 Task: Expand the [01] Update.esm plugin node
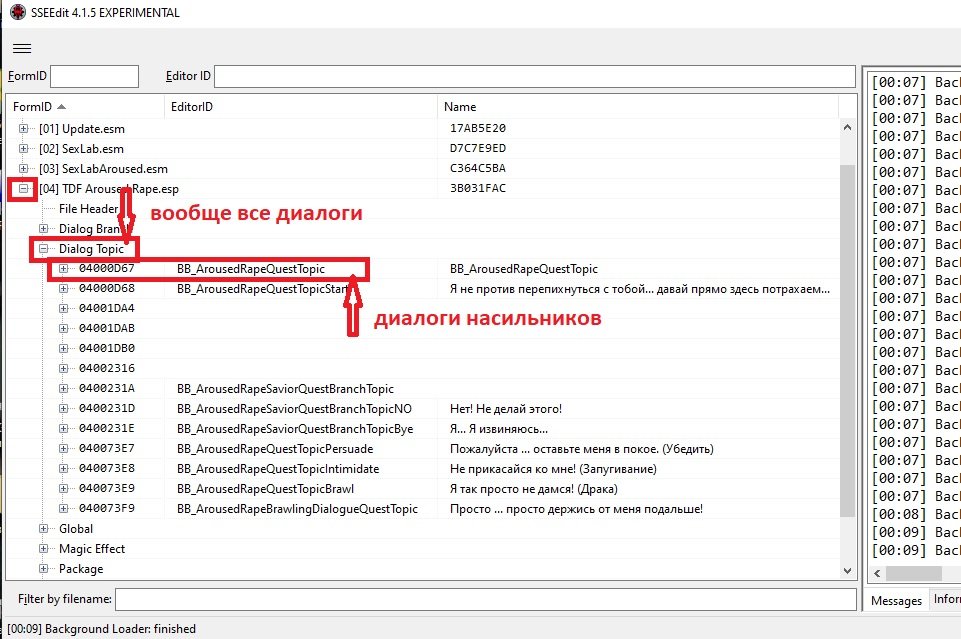point(24,129)
